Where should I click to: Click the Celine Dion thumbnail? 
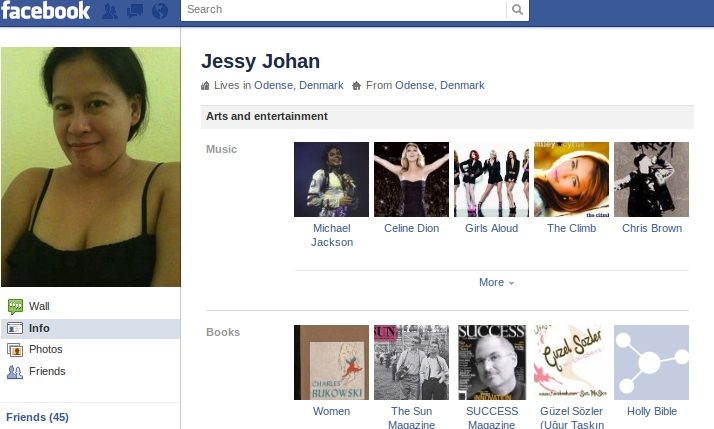(411, 179)
